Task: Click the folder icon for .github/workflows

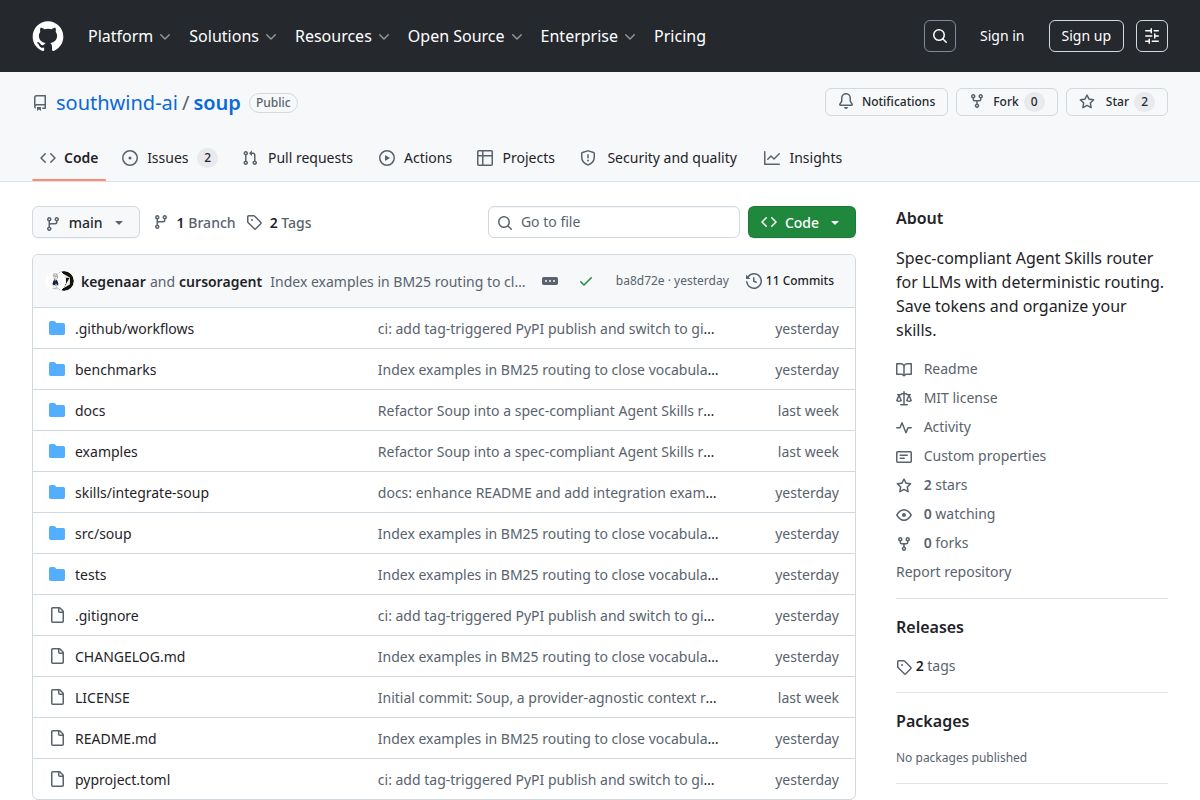Action: [x=57, y=329]
